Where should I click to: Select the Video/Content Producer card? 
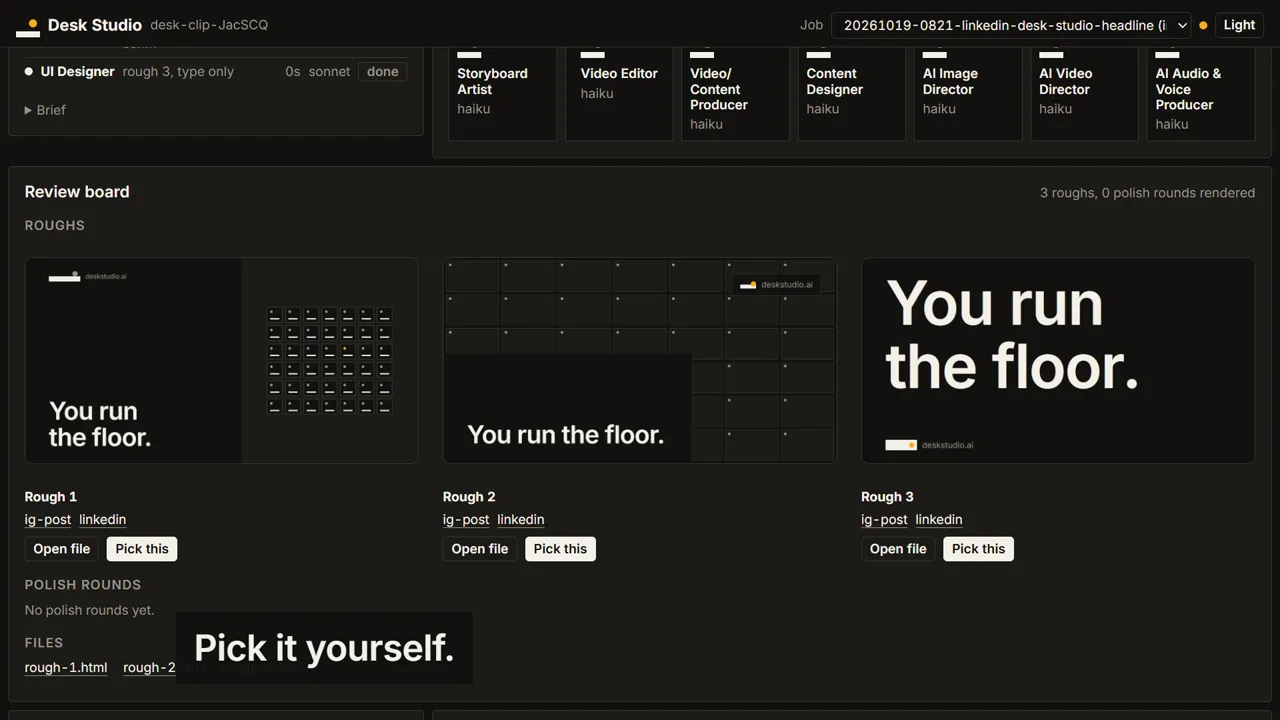735,93
